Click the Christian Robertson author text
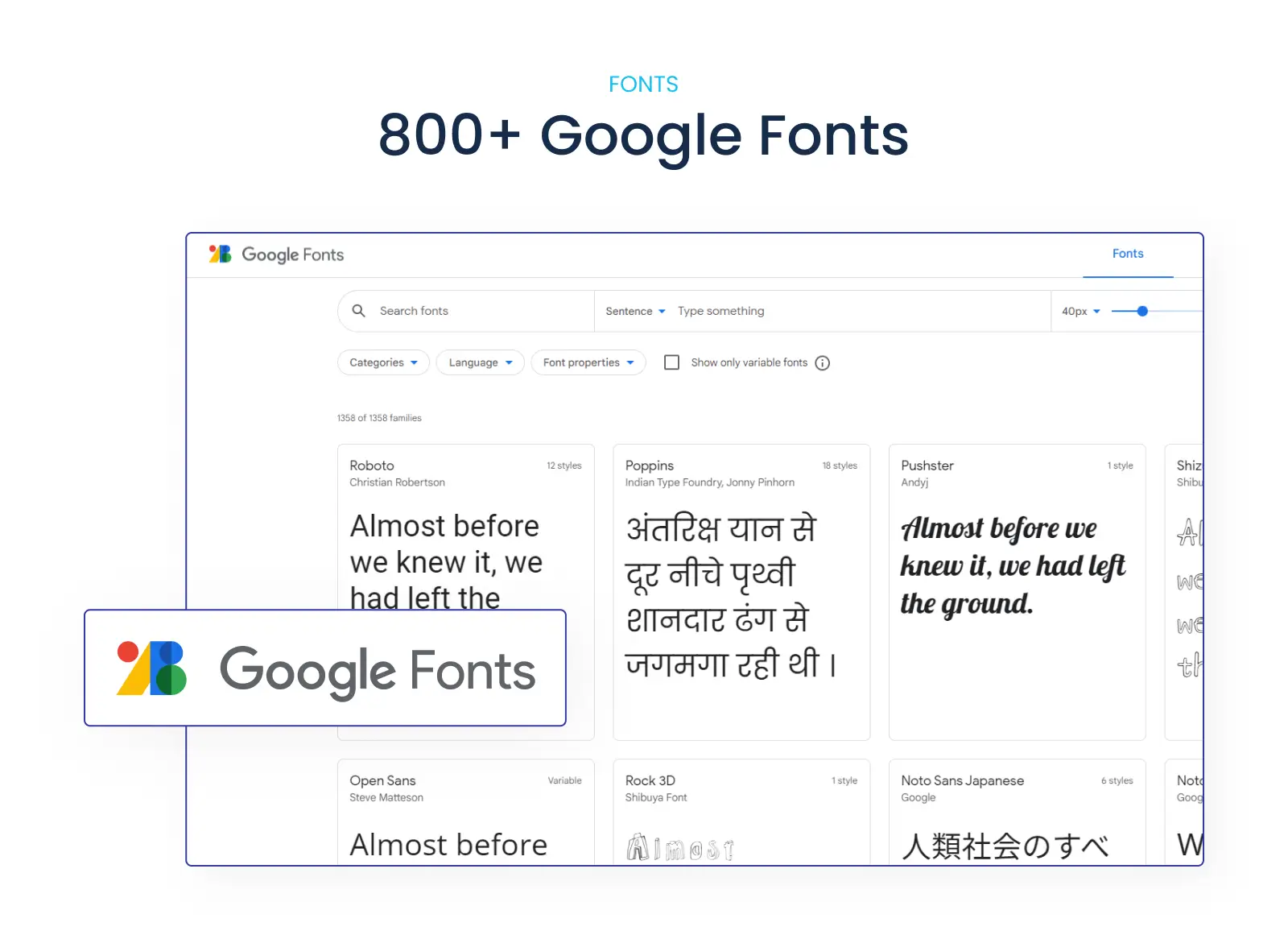Viewport: 1288px width, 931px height. click(397, 482)
